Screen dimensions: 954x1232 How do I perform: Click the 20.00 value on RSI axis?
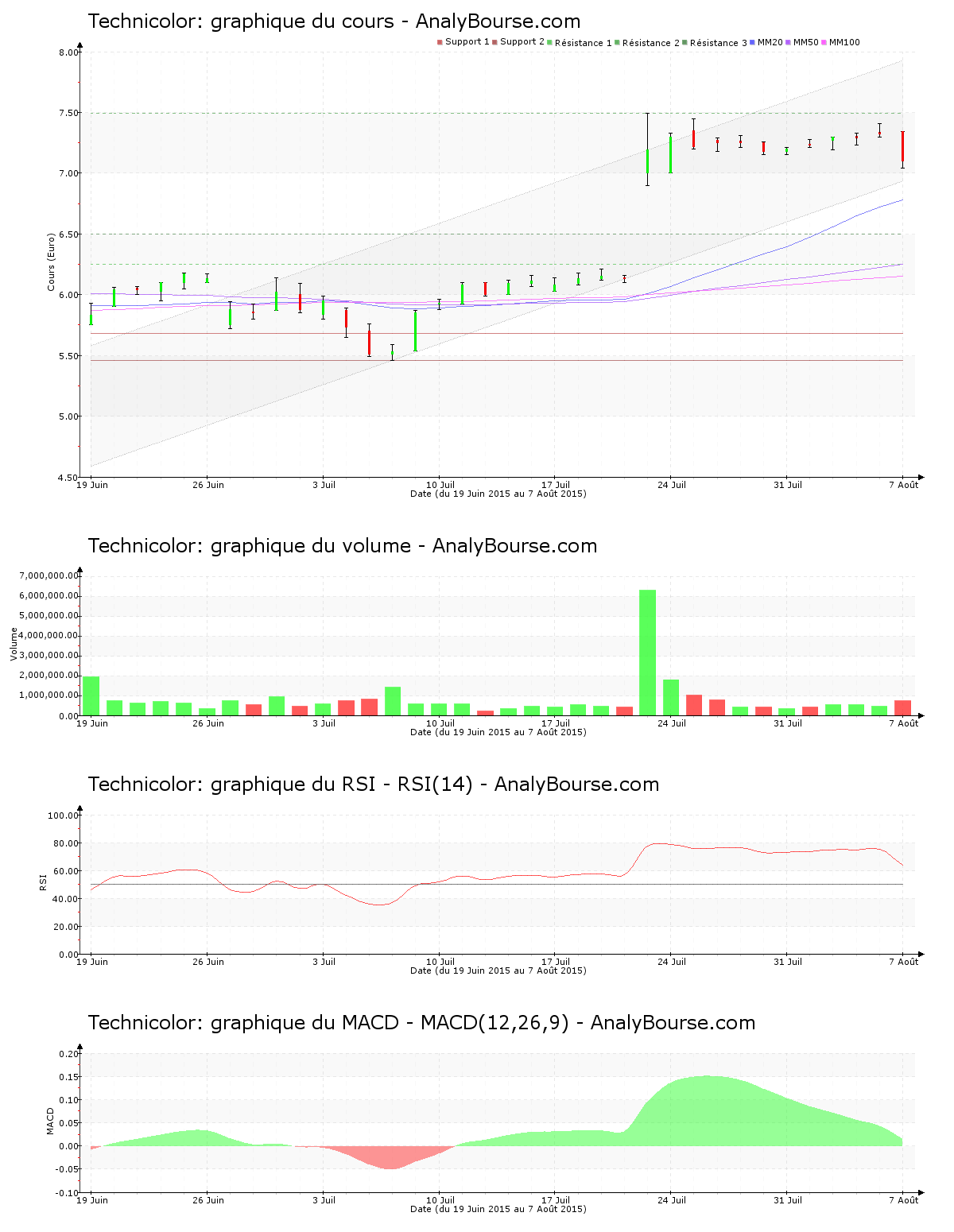[x=66, y=927]
